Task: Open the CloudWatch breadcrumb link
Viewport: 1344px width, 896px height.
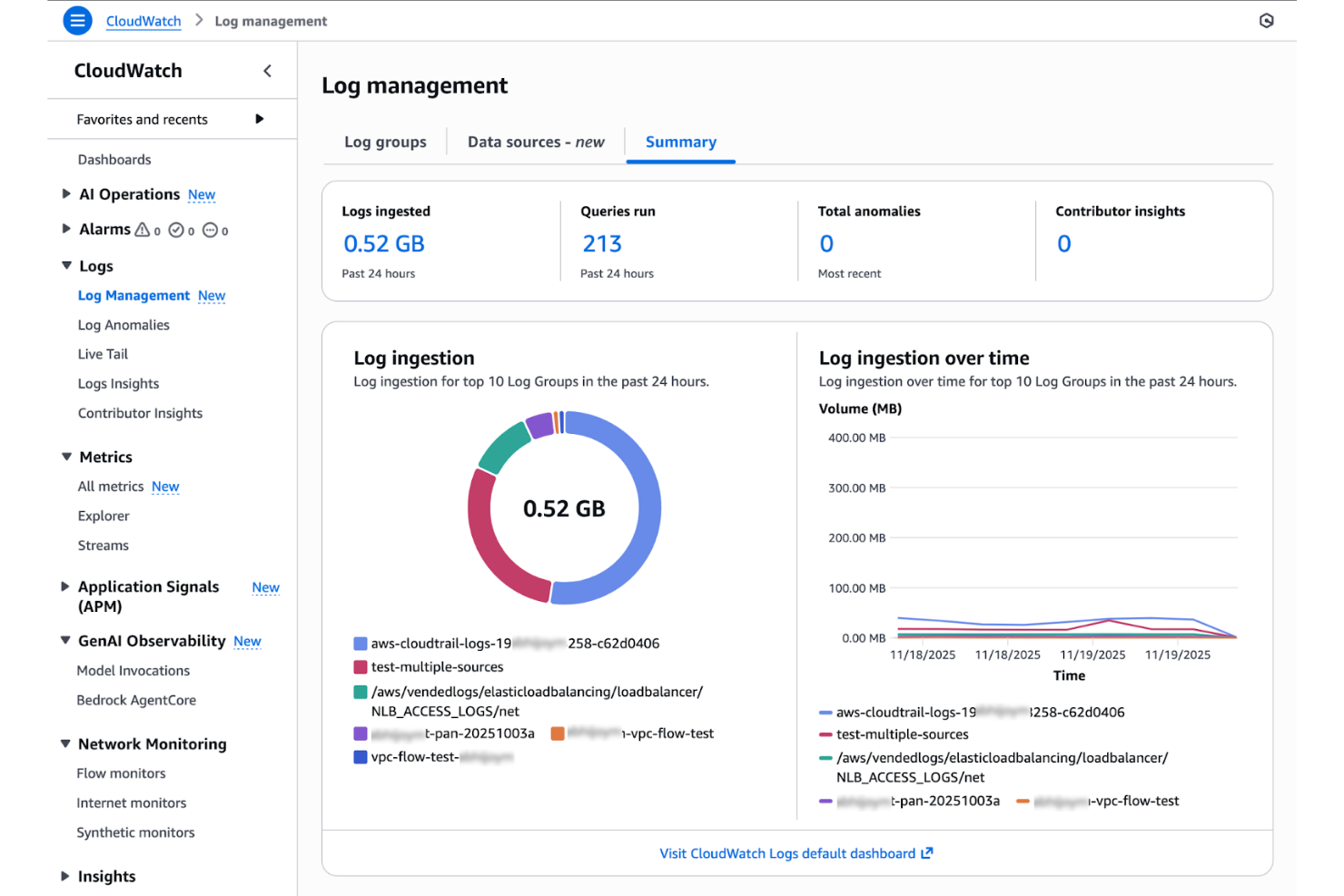Action: click(143, 20)
